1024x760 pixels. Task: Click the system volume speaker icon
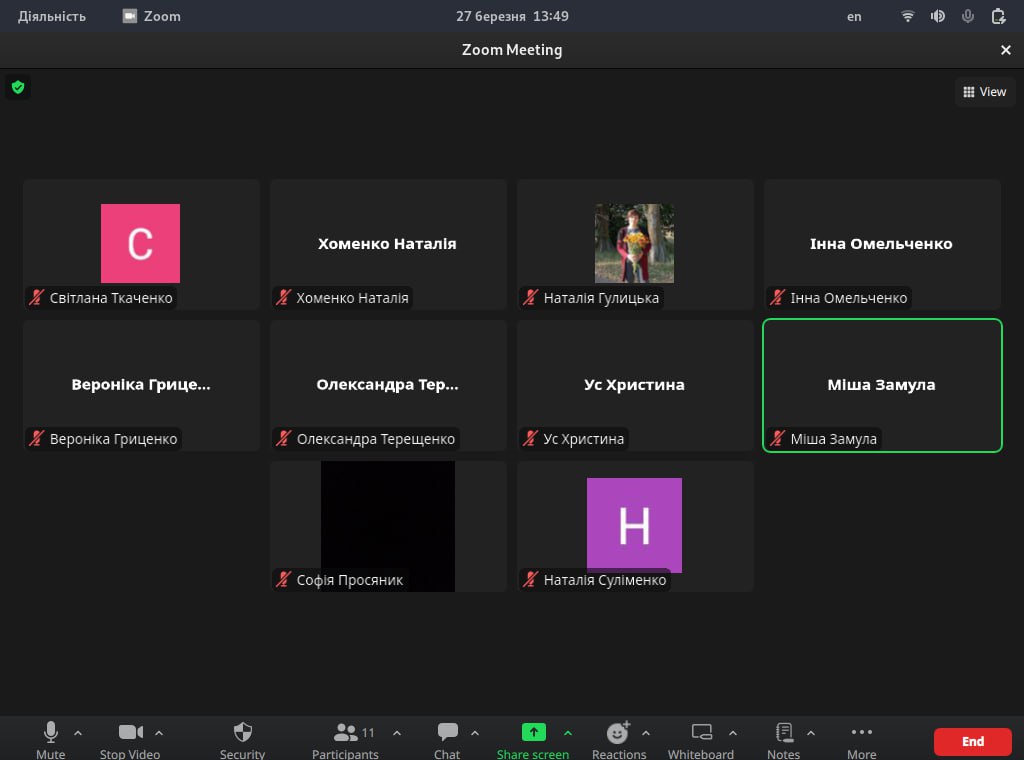pos(938,16)
